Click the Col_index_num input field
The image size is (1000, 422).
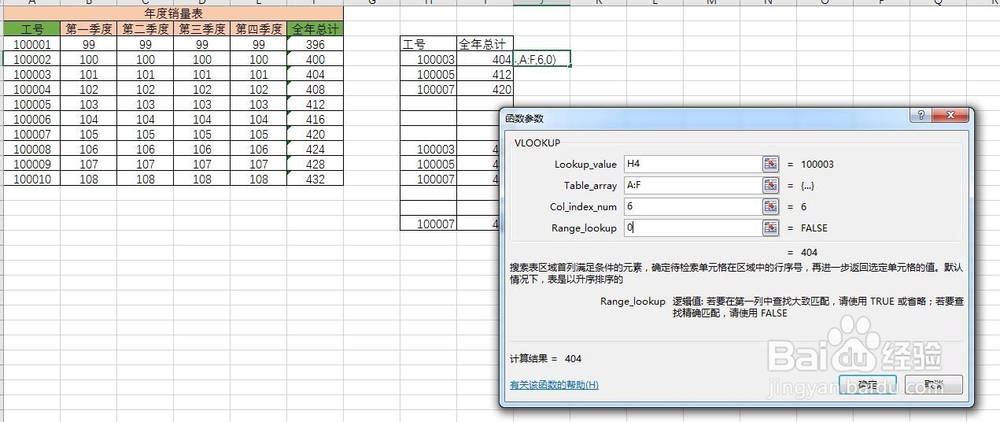[x=693, y=207]
